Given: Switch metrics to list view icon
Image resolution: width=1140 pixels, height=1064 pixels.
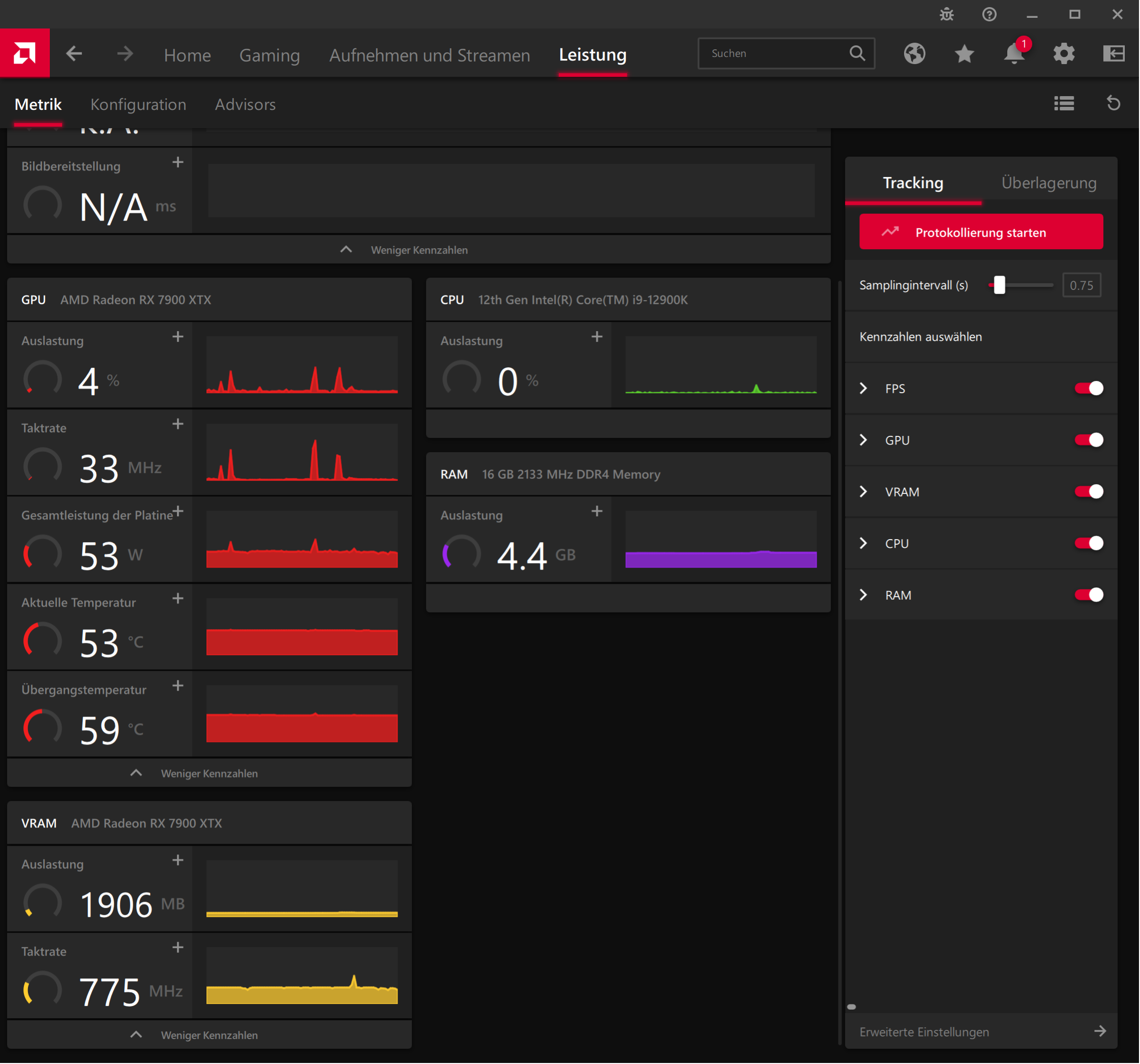Looking at the screenshot, I should tap(1064, 104).
